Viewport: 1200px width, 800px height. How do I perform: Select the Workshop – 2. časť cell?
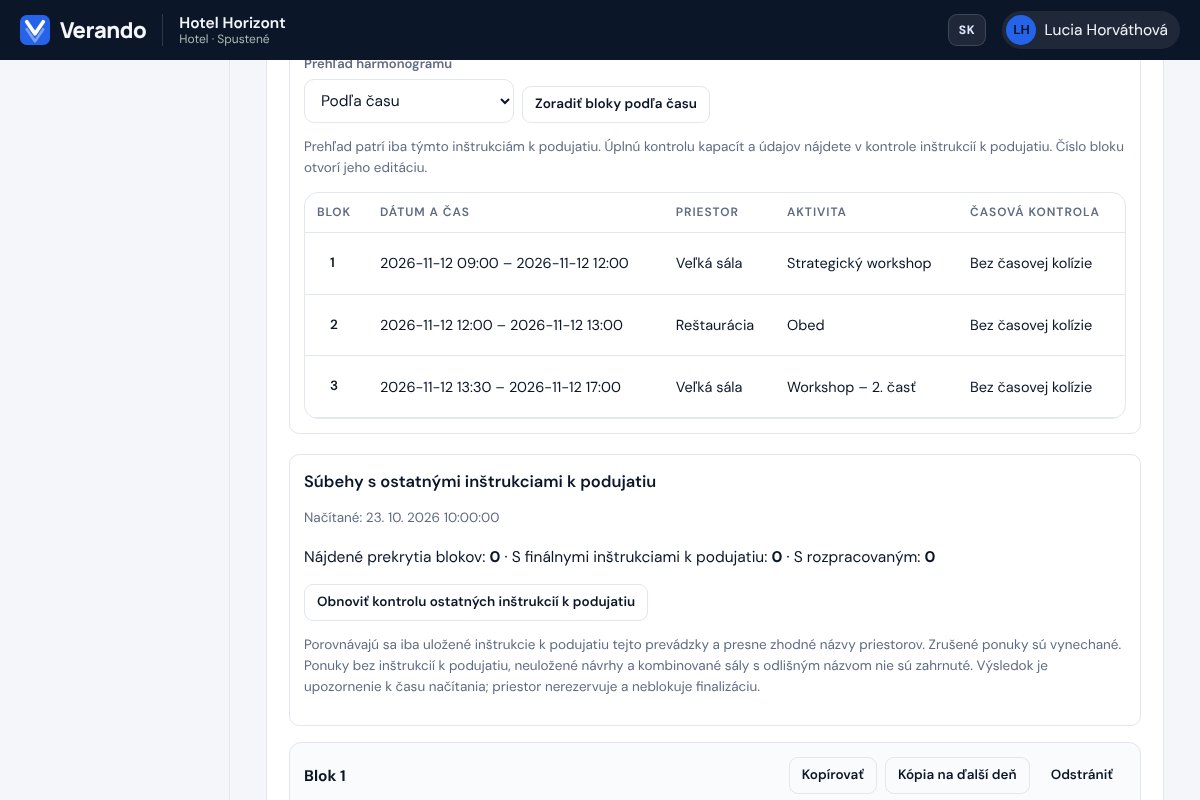point(851,387)
